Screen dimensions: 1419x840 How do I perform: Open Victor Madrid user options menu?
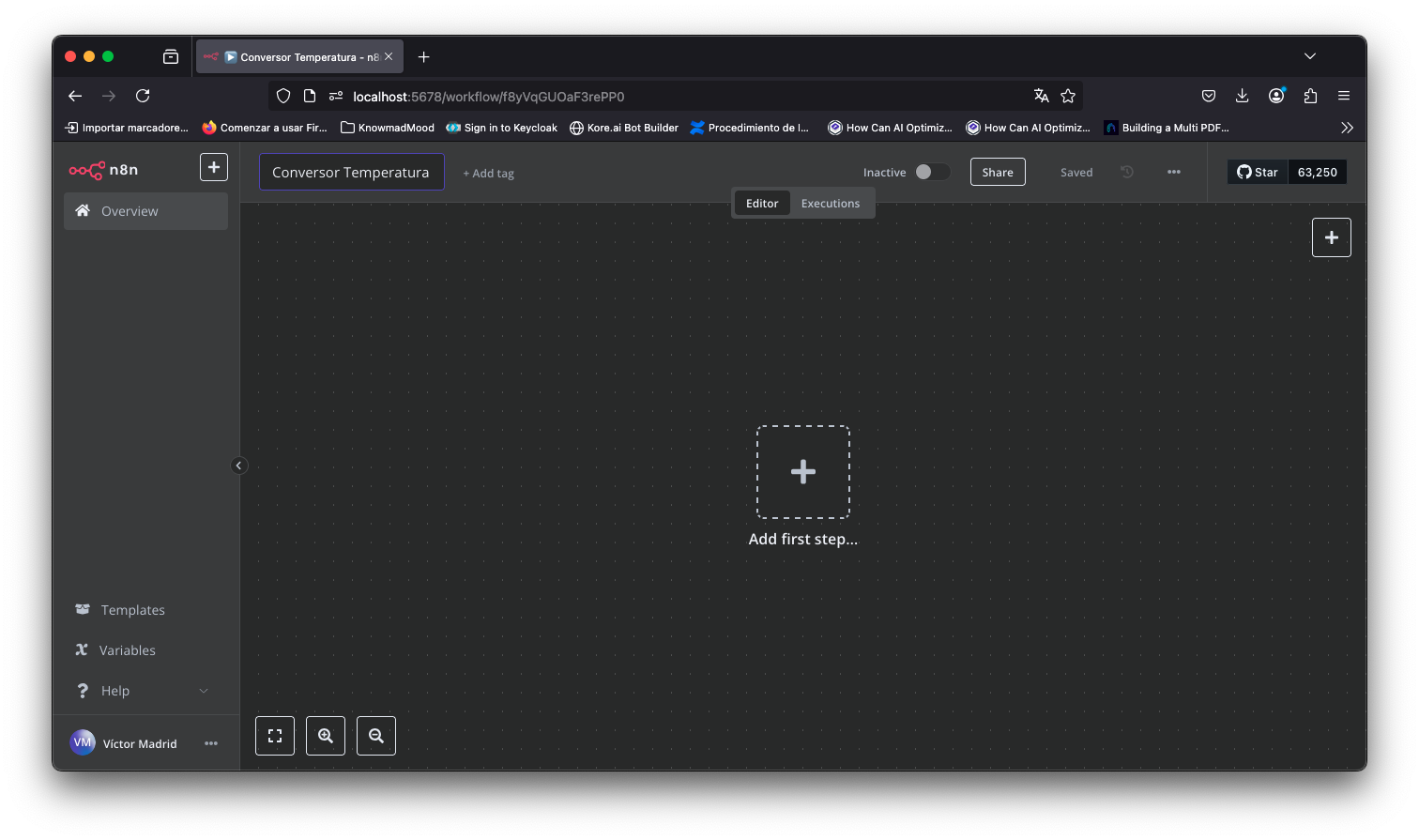click(211, 743)
